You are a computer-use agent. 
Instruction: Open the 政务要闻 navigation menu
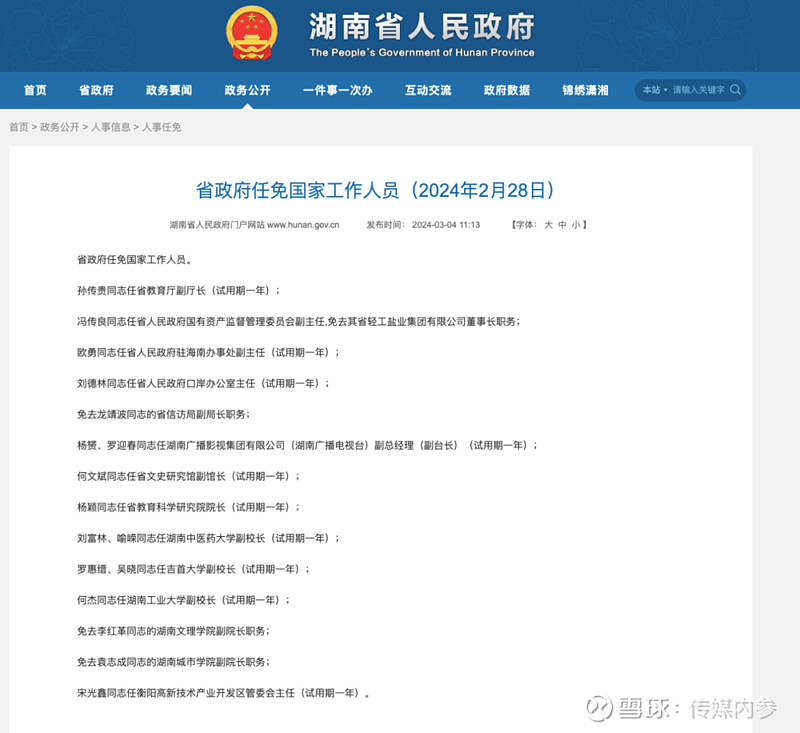click(x=170, y=89)
